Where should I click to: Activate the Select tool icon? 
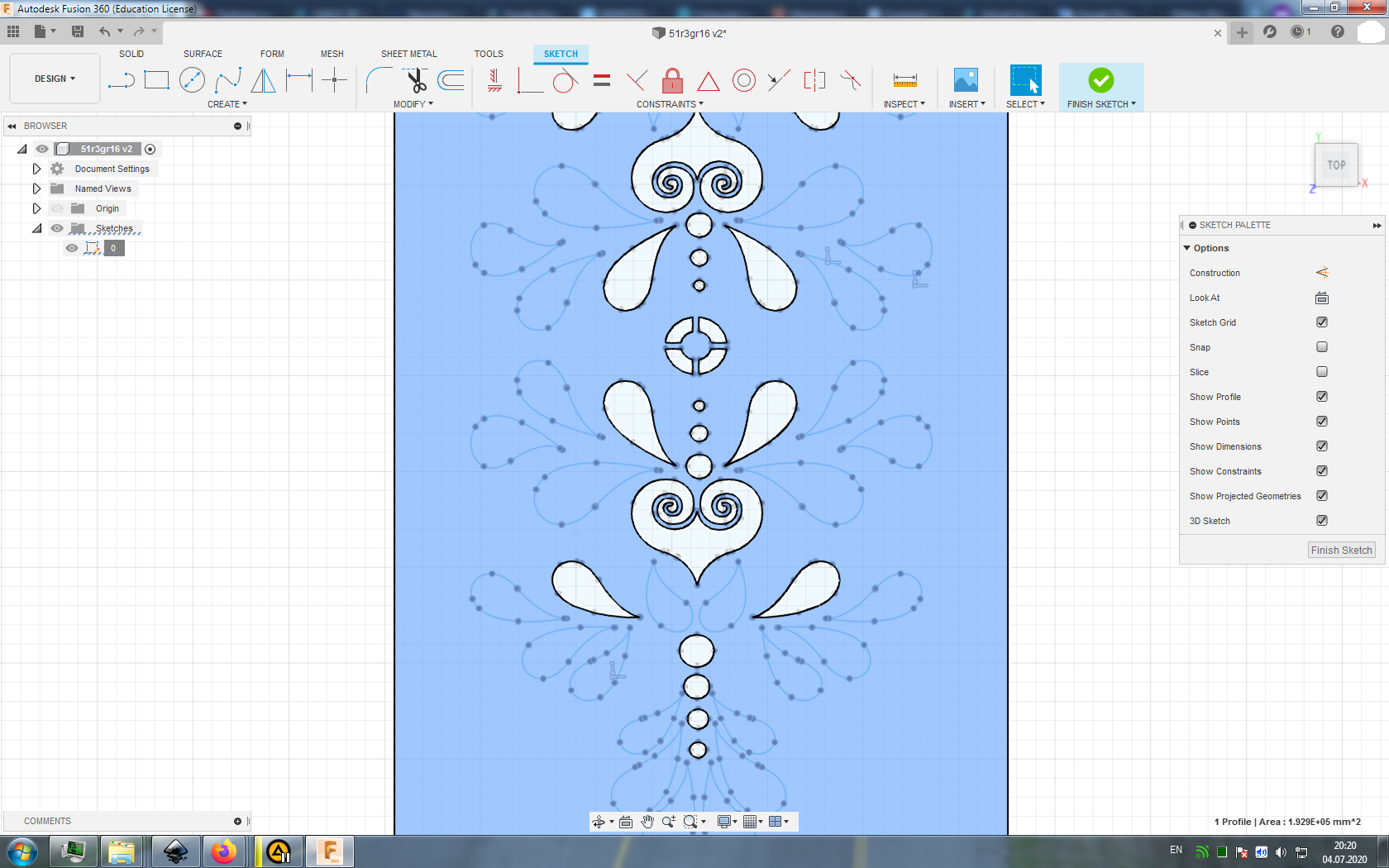coord(1025,80)
